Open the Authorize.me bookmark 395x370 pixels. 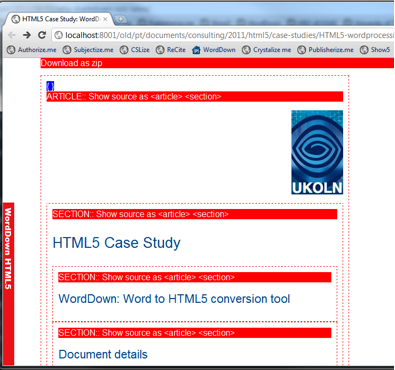click(x=32, y=50)
